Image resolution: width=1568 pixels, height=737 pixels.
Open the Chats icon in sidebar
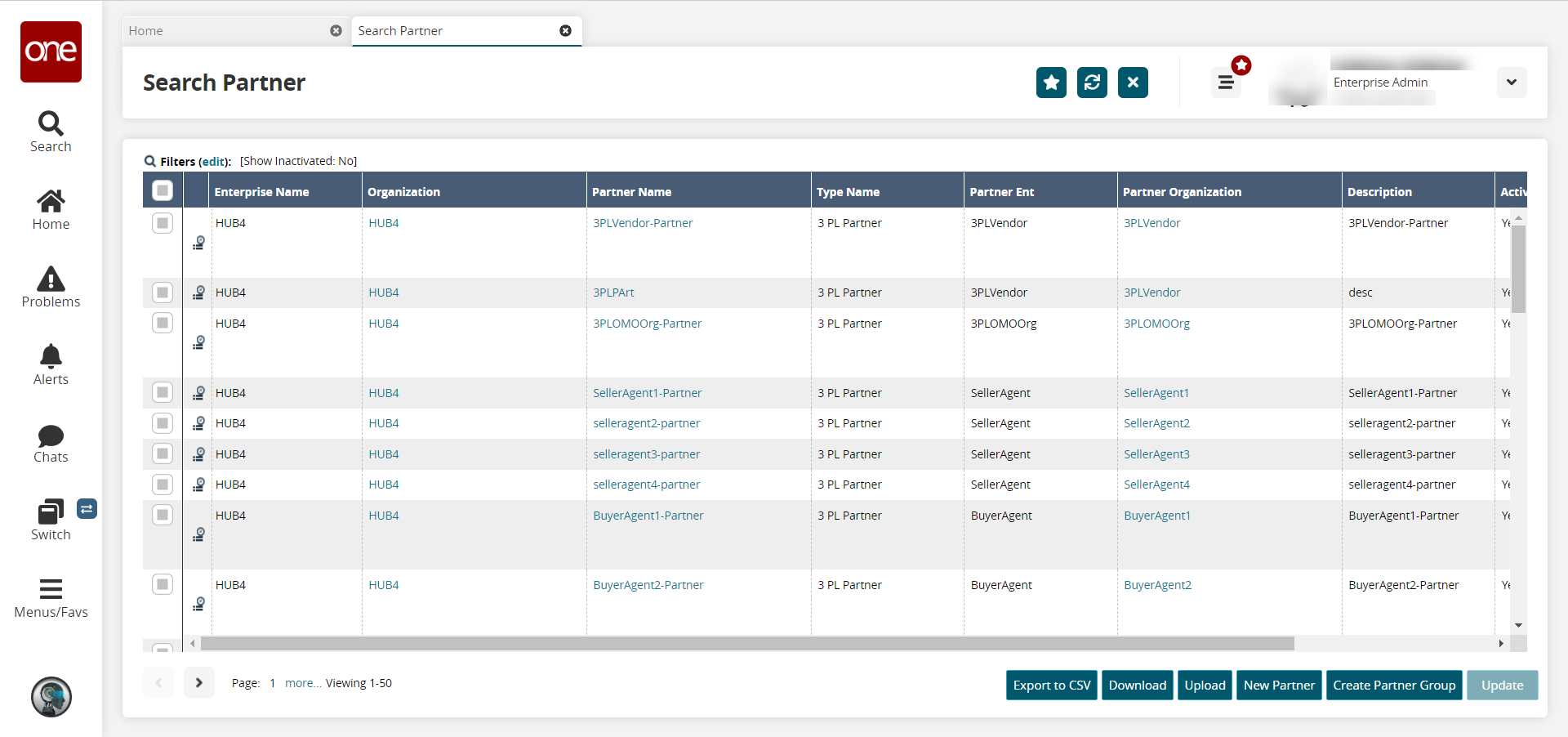tap(51, 435)
